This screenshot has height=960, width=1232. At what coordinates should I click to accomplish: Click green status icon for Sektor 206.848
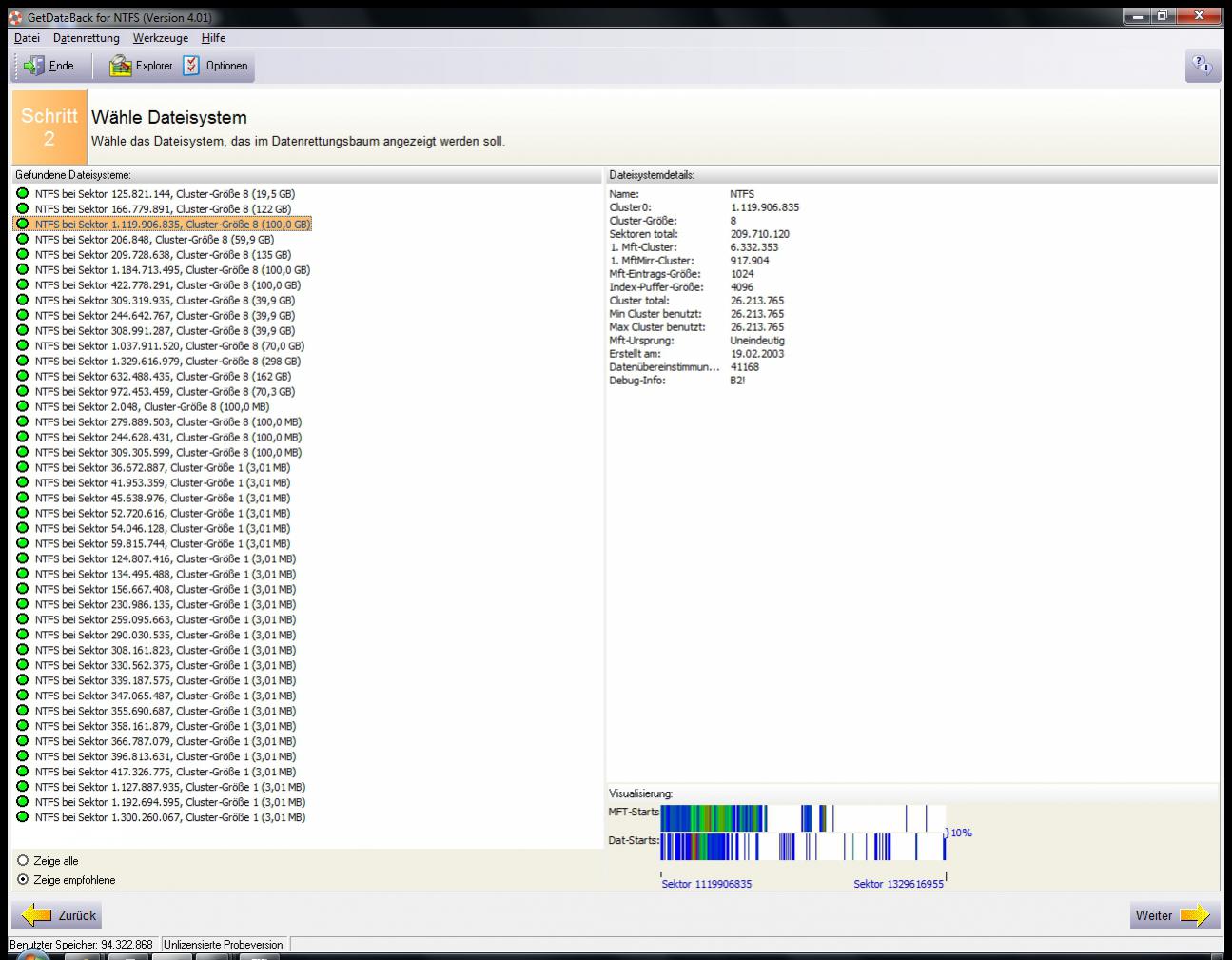pos(23,240)
